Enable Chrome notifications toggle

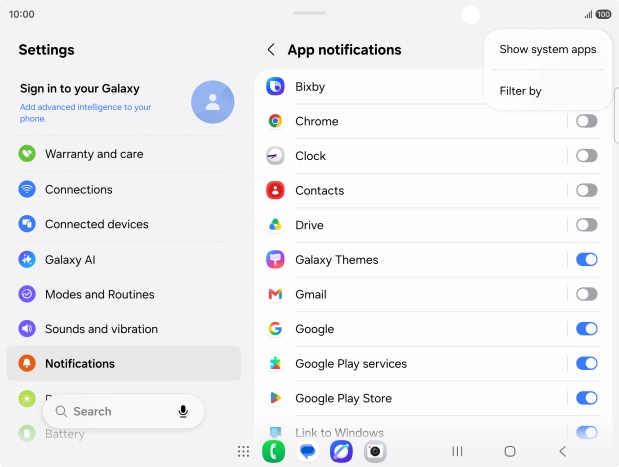(587, 121)
